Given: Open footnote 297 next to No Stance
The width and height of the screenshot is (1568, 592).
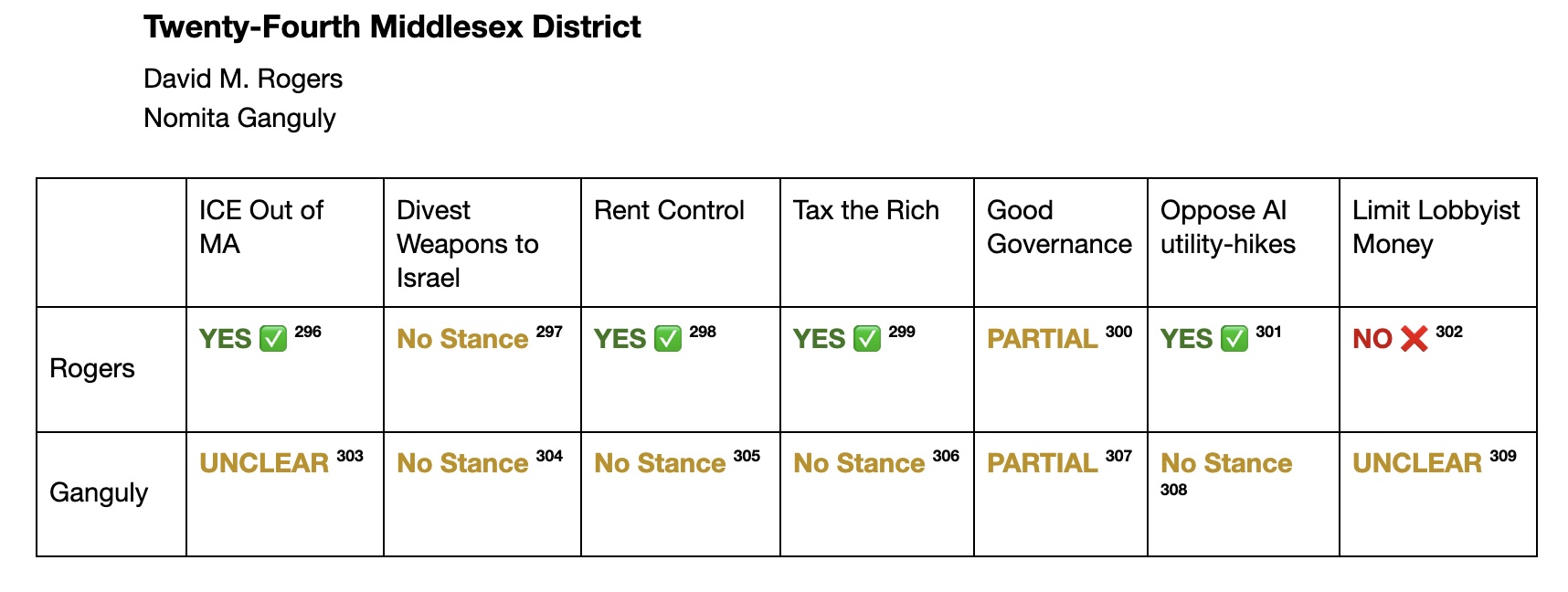Looking at the screenshot, I should pyautogui.click(x=549, y=332).
